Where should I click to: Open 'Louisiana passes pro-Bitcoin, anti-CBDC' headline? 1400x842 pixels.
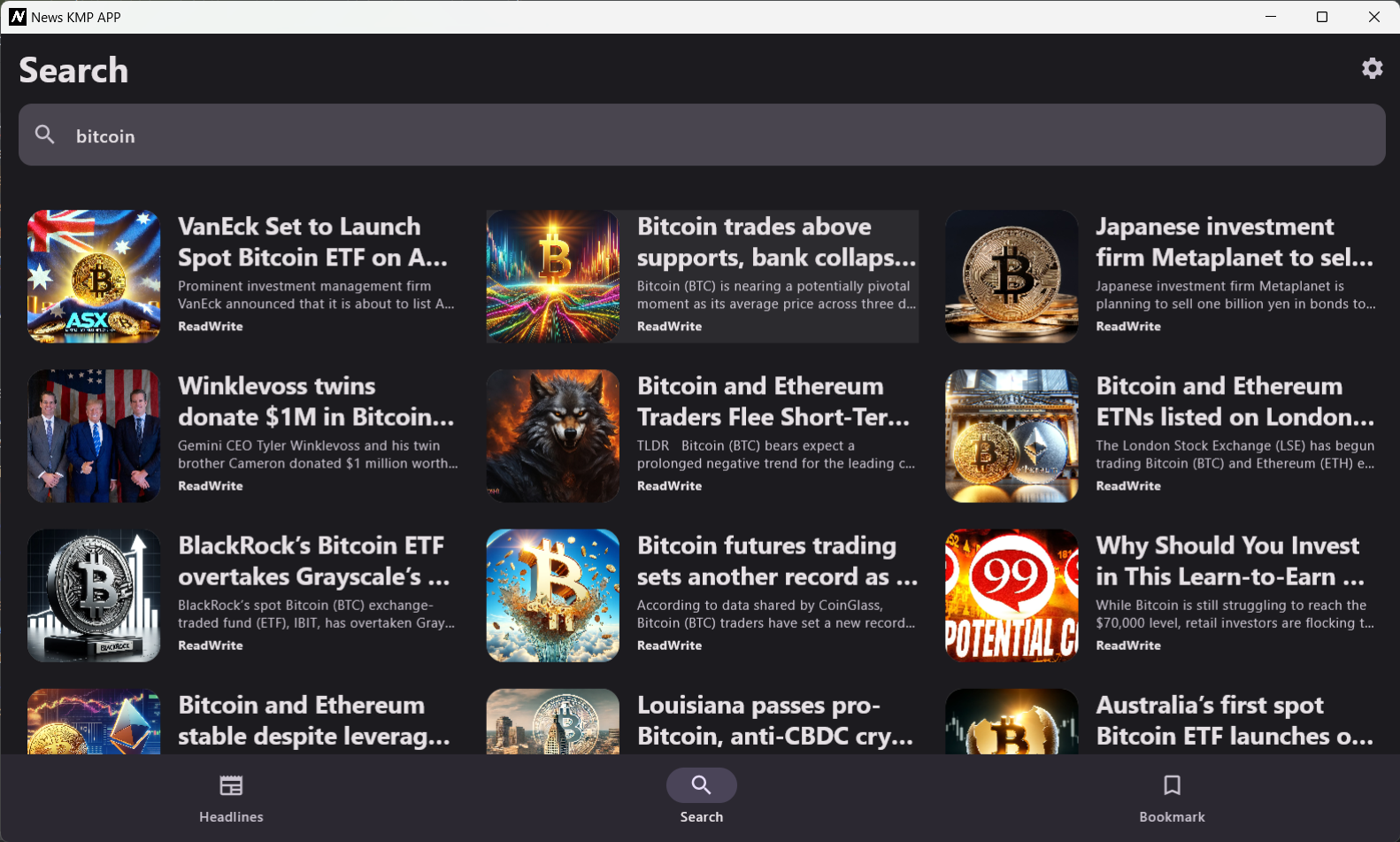[x=775, y=720]
